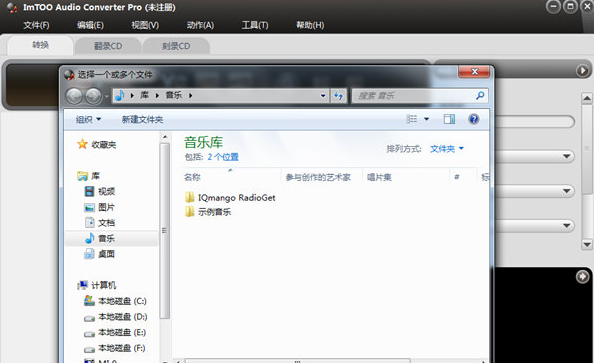Click round arrow button on ImTOO preview panel

[583, 277]
